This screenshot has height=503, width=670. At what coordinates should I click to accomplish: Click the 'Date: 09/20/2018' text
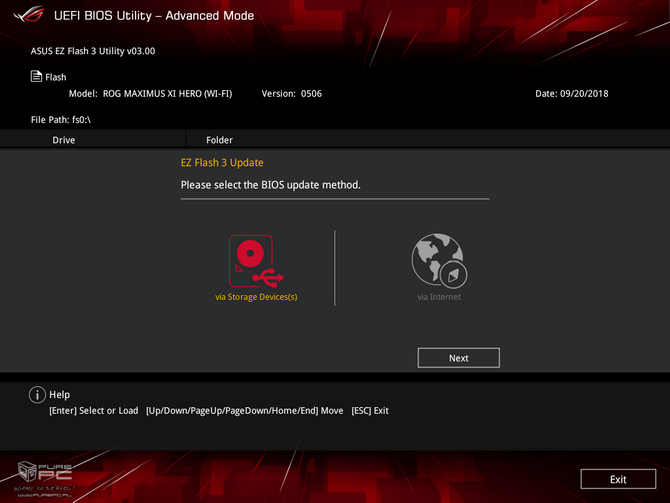pos(572,94)
